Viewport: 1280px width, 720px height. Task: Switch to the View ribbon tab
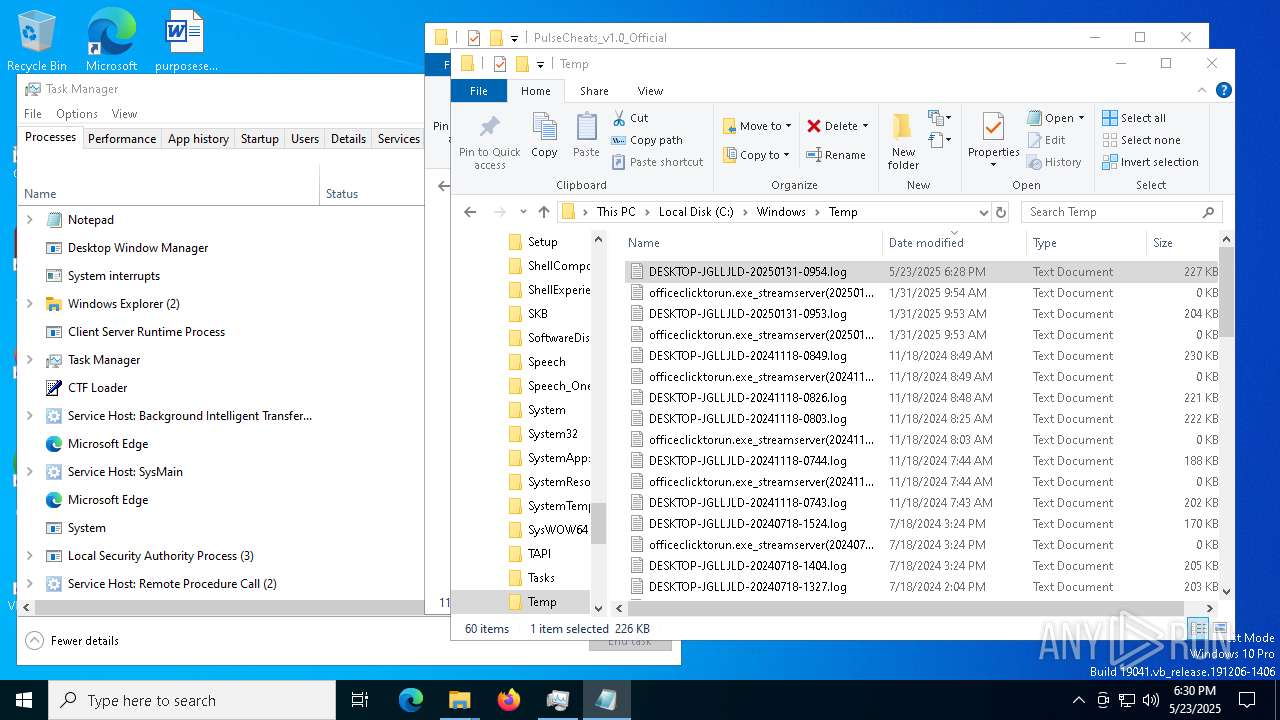pyautogui.click(x=650, y=91)
